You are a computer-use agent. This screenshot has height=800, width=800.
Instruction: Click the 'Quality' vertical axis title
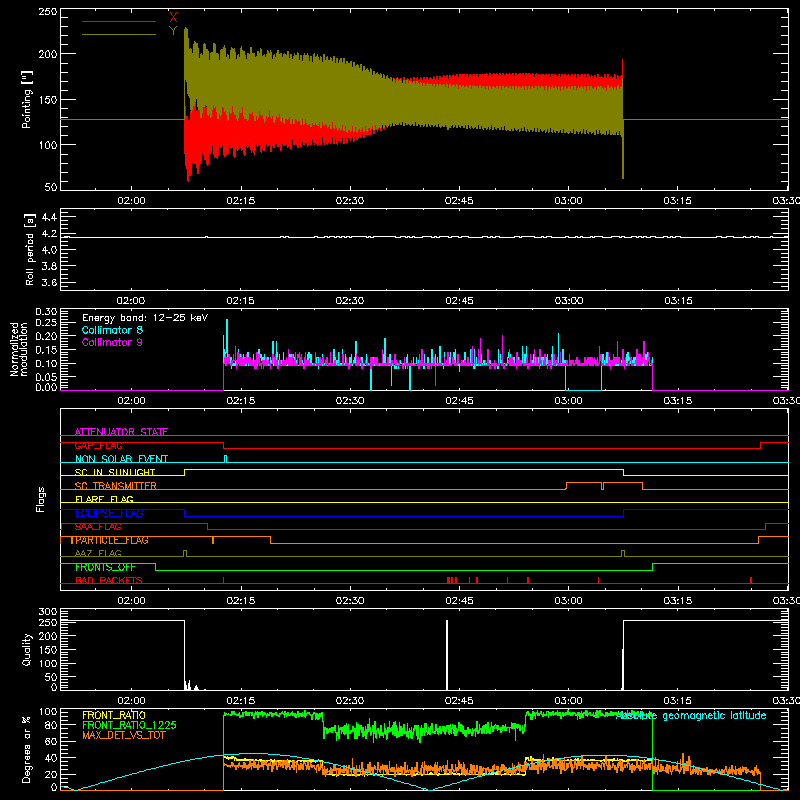27,649
